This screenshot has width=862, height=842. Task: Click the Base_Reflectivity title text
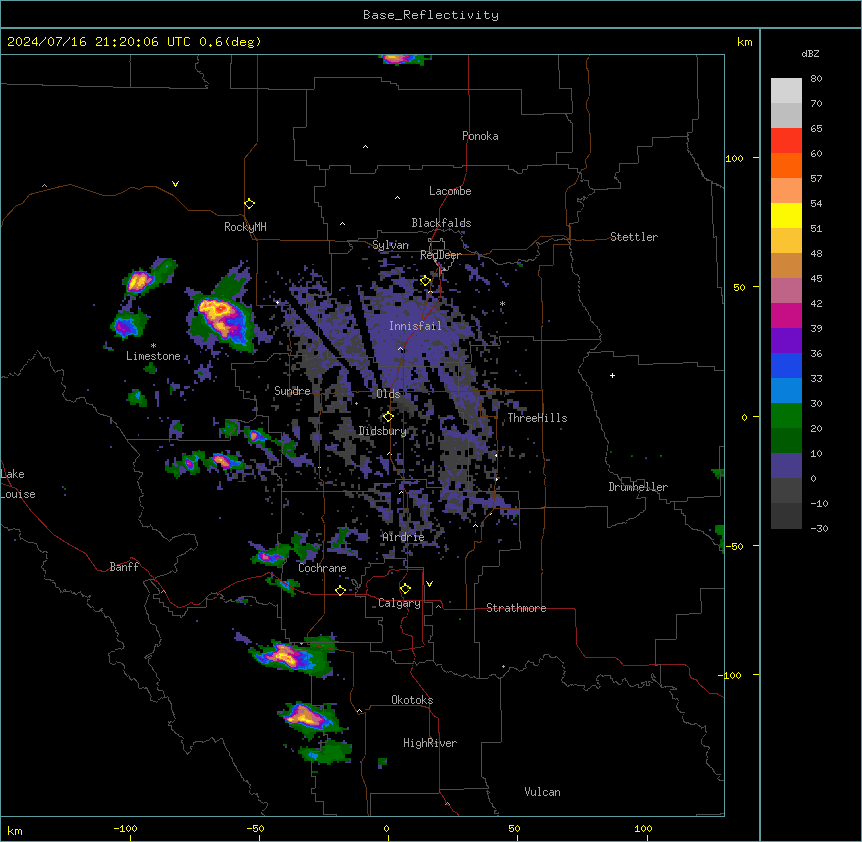click(431, 15)
